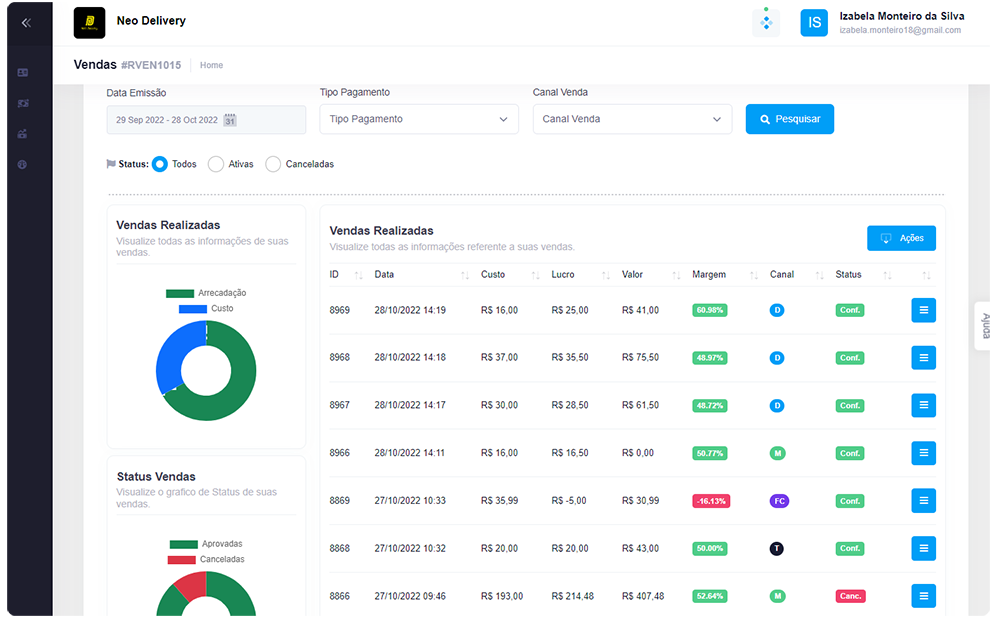1000x624 pixels.
Task: Open the Tipo Pagamento dropdown
Action: click(x=419, y=119)
